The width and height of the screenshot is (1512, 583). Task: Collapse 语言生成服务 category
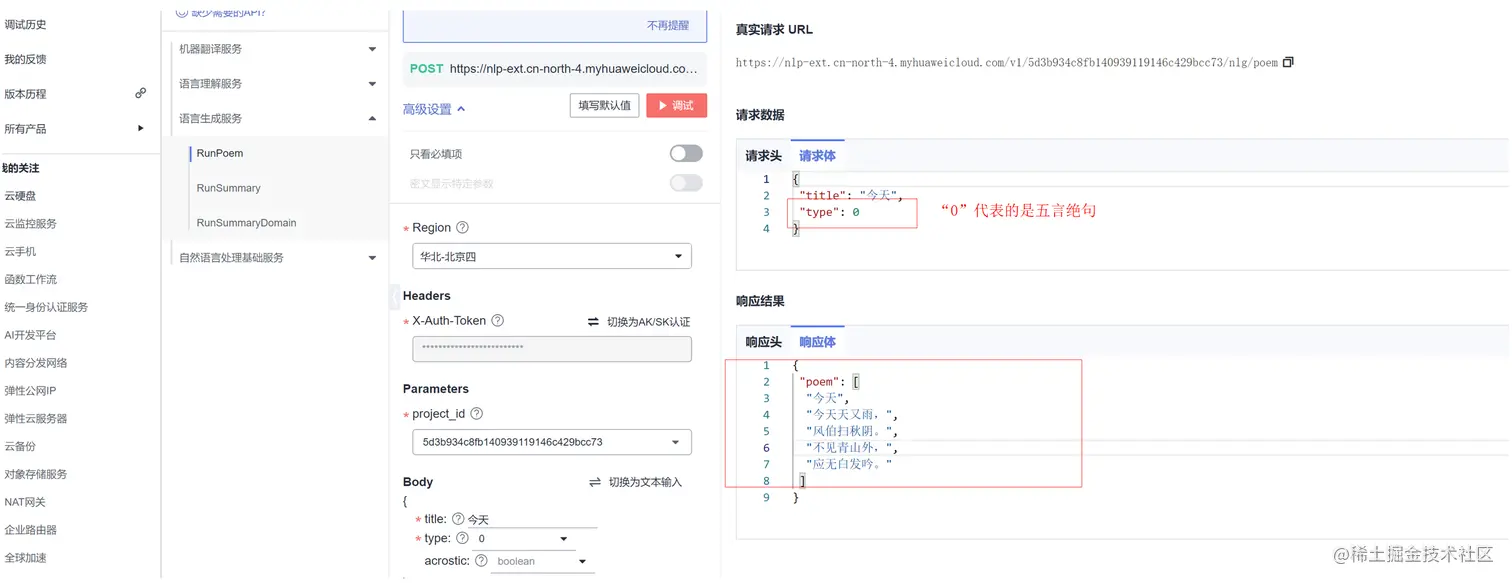click(372, 118)
